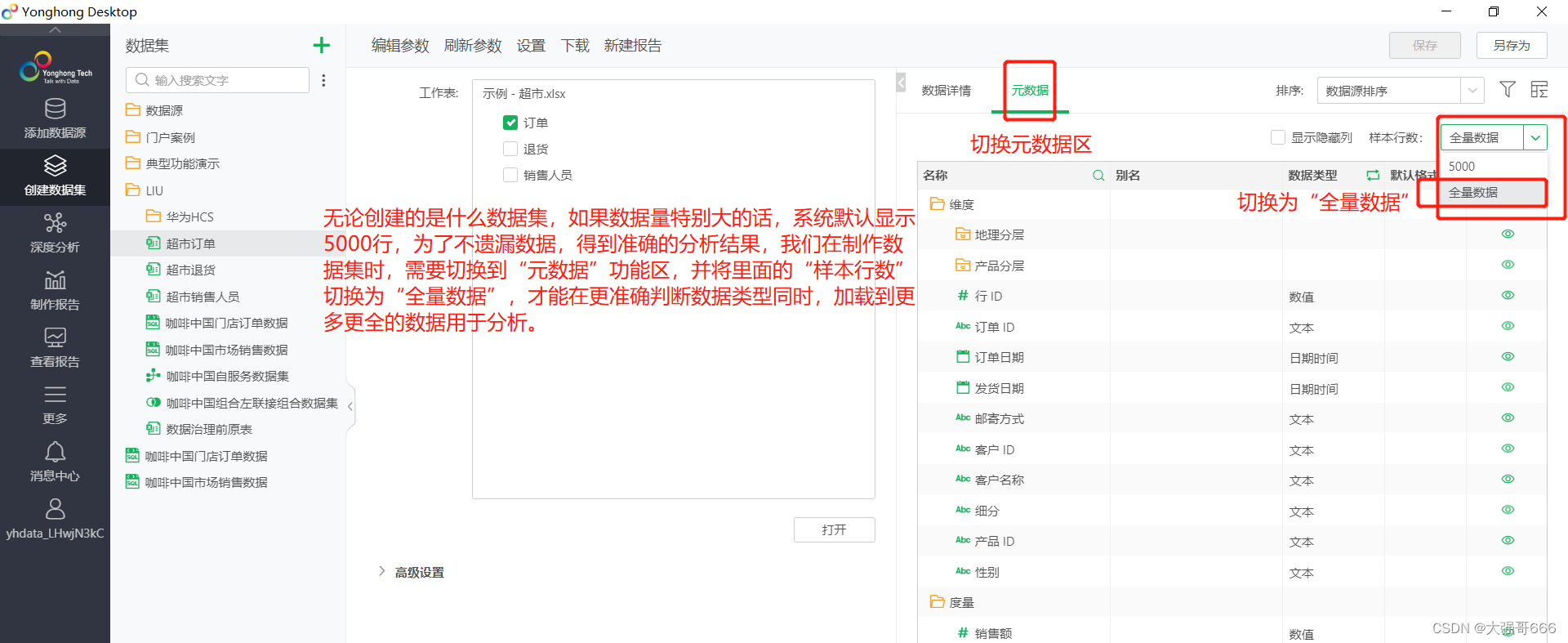1568x643 pixels.
Task: Expand the 高级设置 section
Action: point(411,572)
